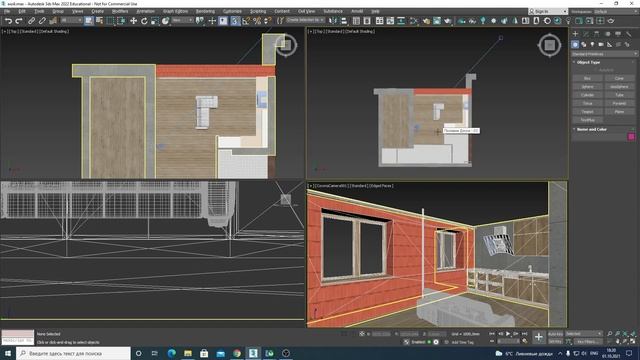Activate the Select Object tool
Image resolution: width=640 pixels, height=360 pixels.
click(x=89, y=21)
